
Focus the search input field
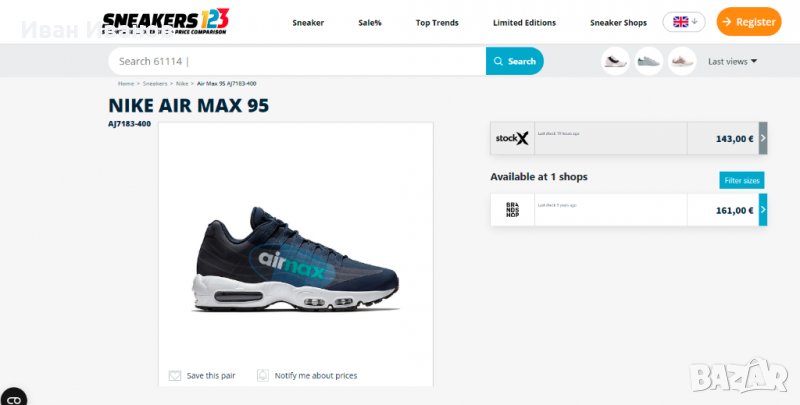pyautogui.click(x=297, y=61)
